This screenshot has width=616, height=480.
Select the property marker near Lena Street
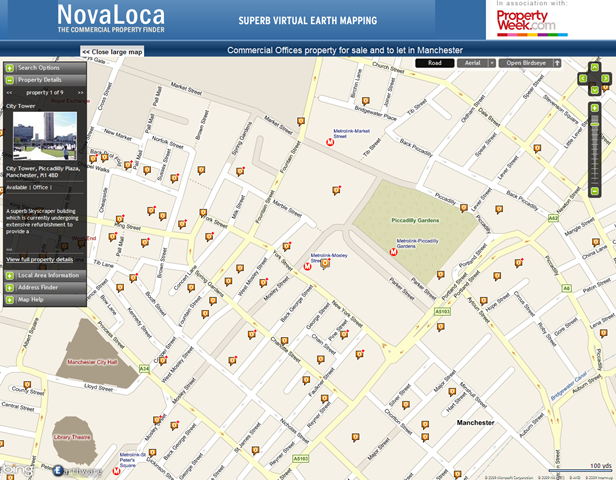pos(604,334)
